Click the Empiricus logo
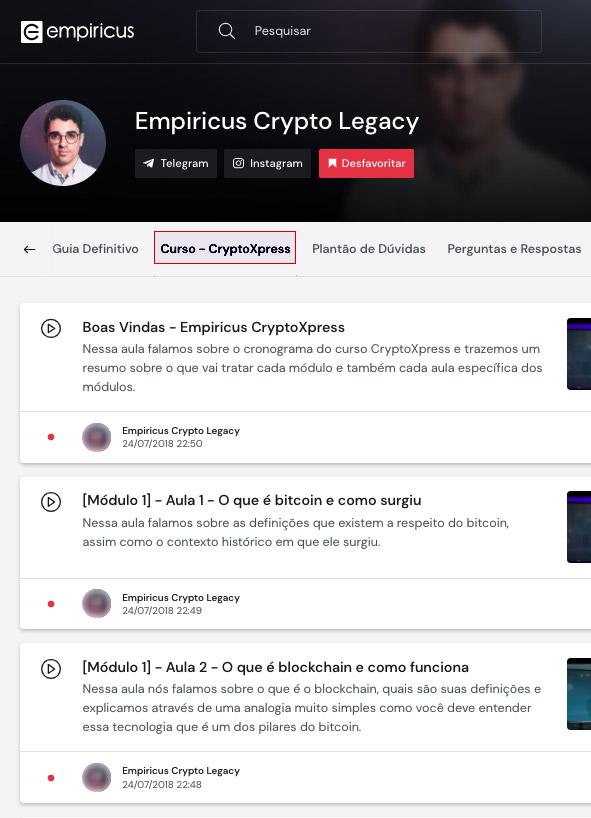 77,31
